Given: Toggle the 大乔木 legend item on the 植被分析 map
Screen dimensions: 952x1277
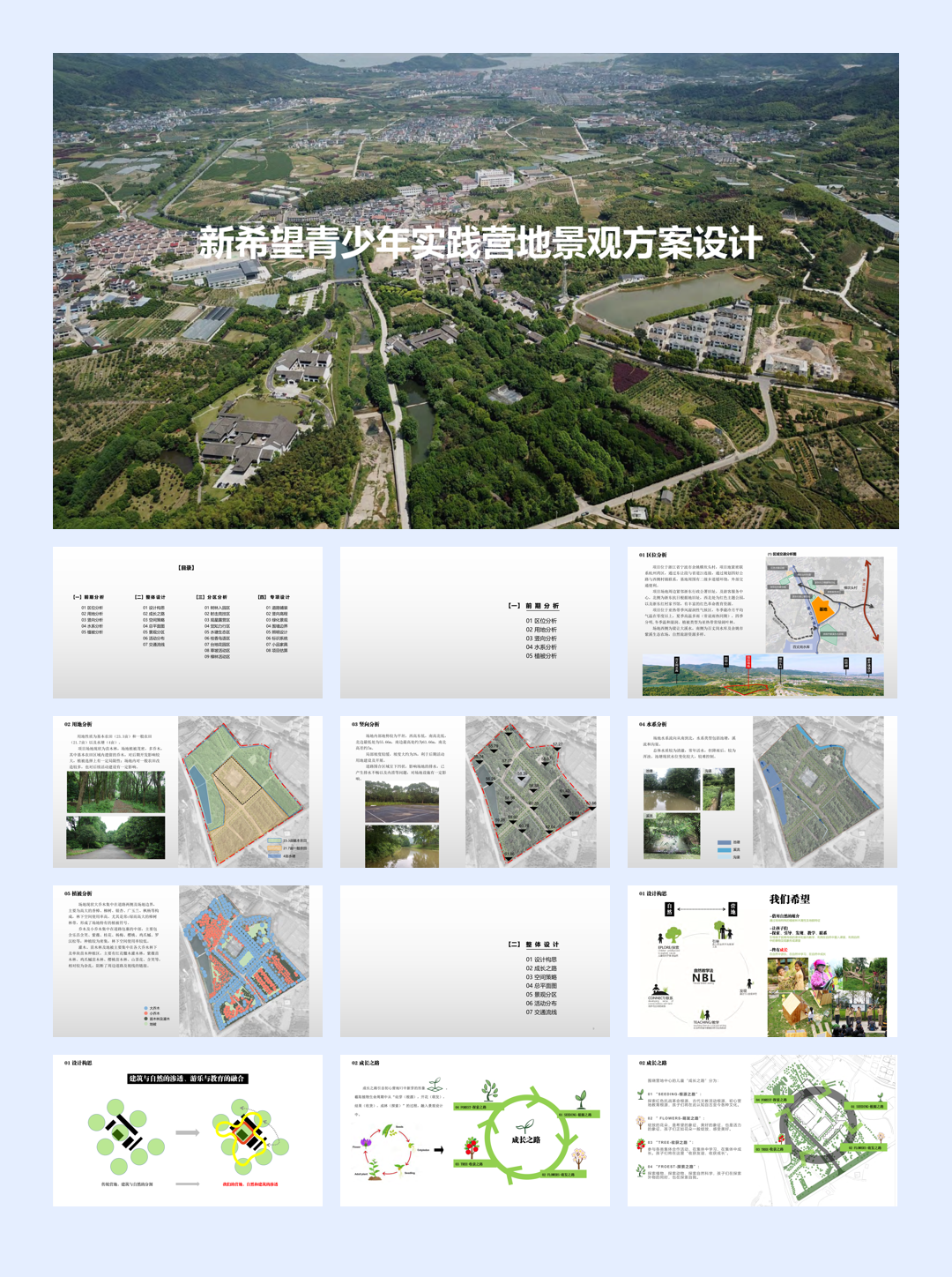Looking at the screenshot, I should [145, 1008].
